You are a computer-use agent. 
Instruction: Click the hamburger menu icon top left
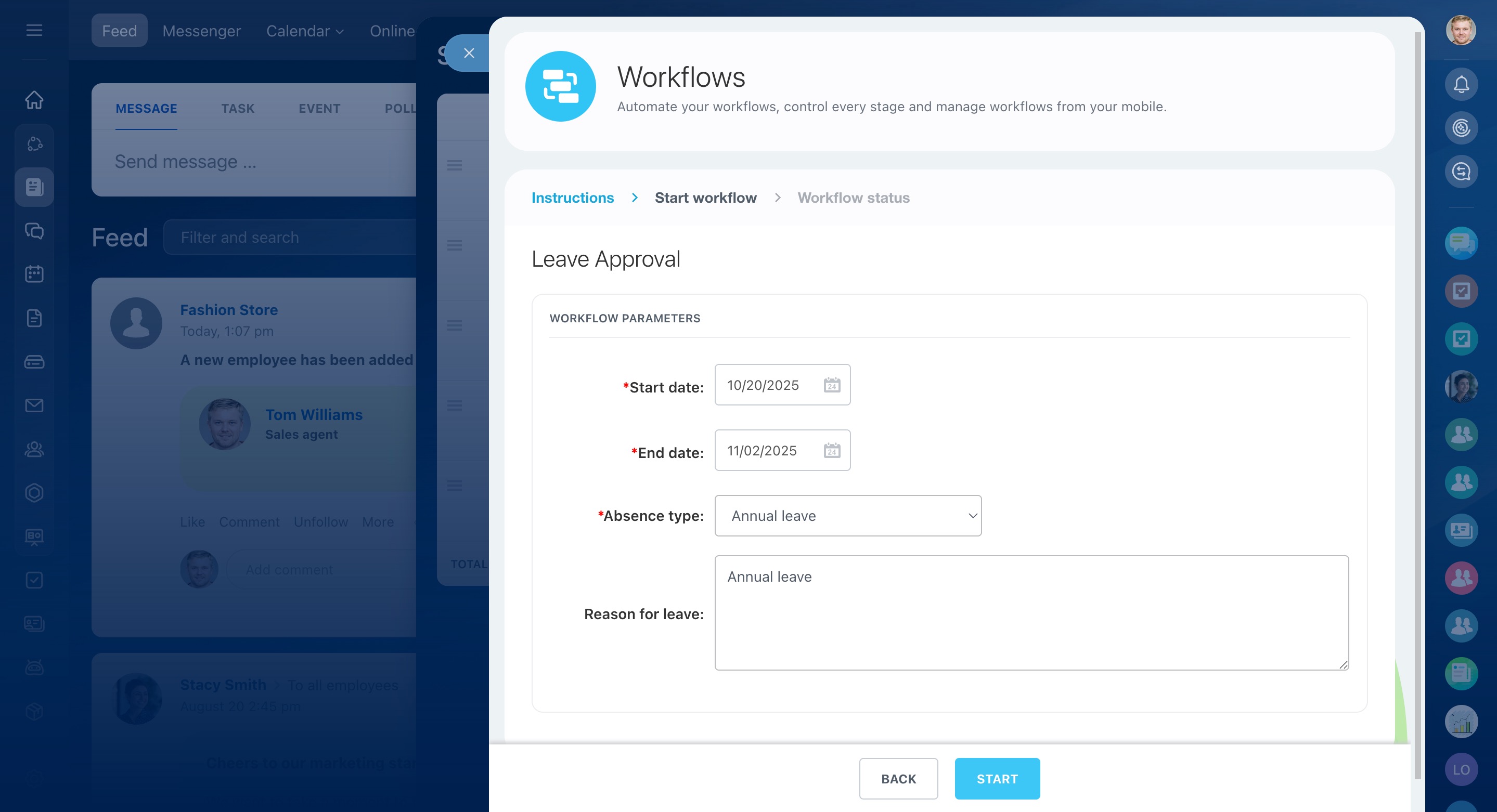(x=34, y=30)
